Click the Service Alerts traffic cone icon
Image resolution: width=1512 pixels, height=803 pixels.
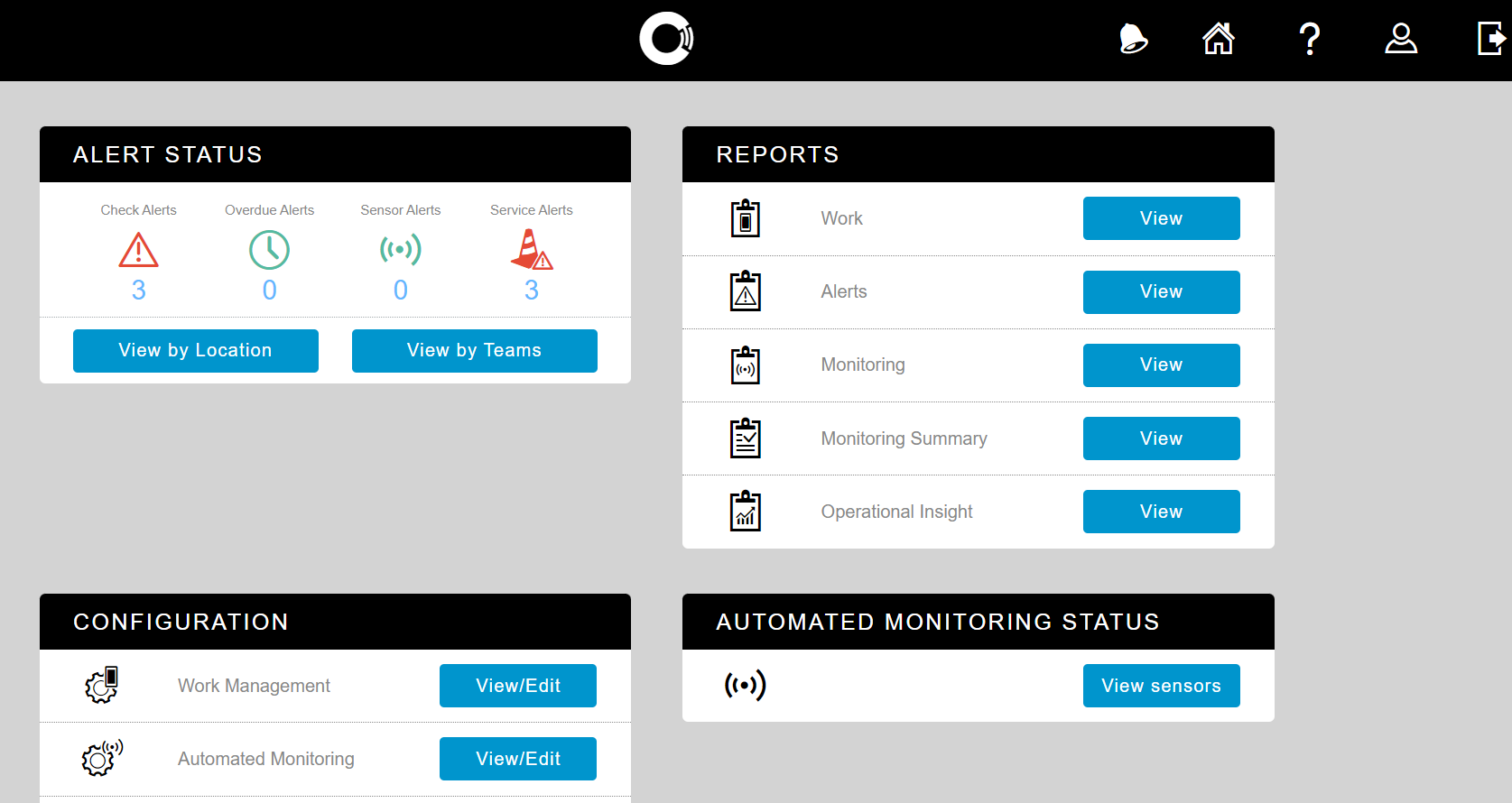pyautogui.click(x=531, y=250)
